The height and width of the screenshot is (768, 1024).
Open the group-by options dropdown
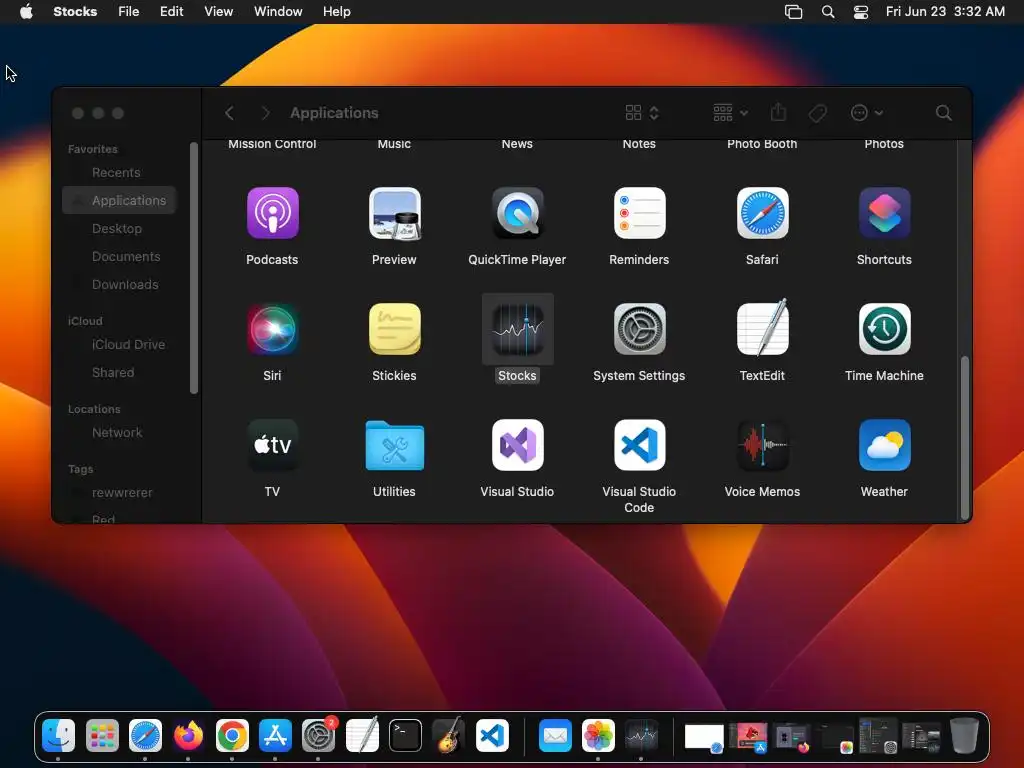coord(730,113)
